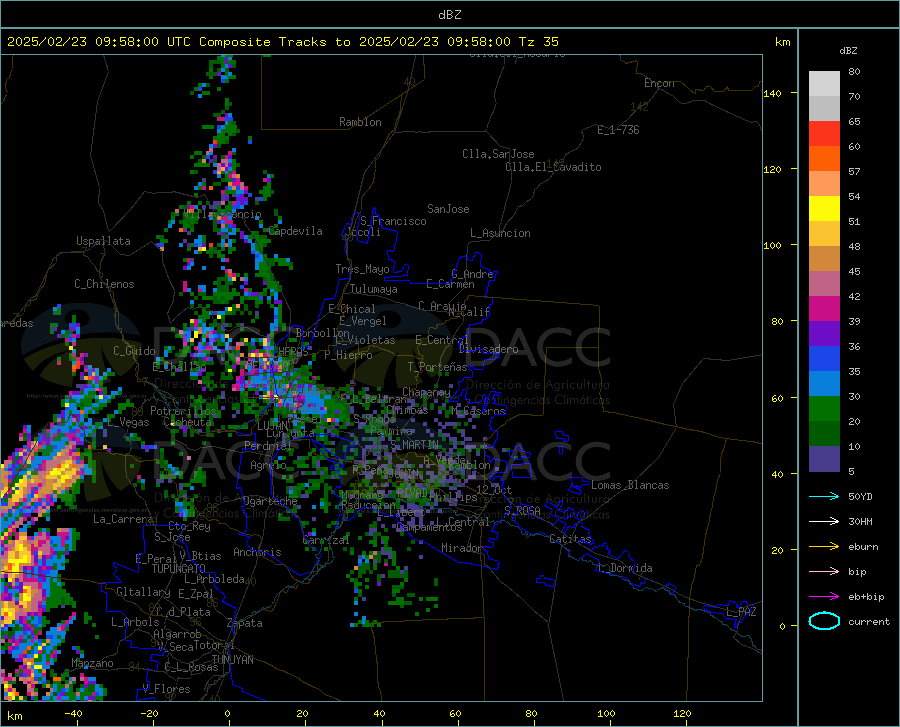Pick the purple 36-39 dBZ swatch

pyautogui.click(x=824, y=334)
